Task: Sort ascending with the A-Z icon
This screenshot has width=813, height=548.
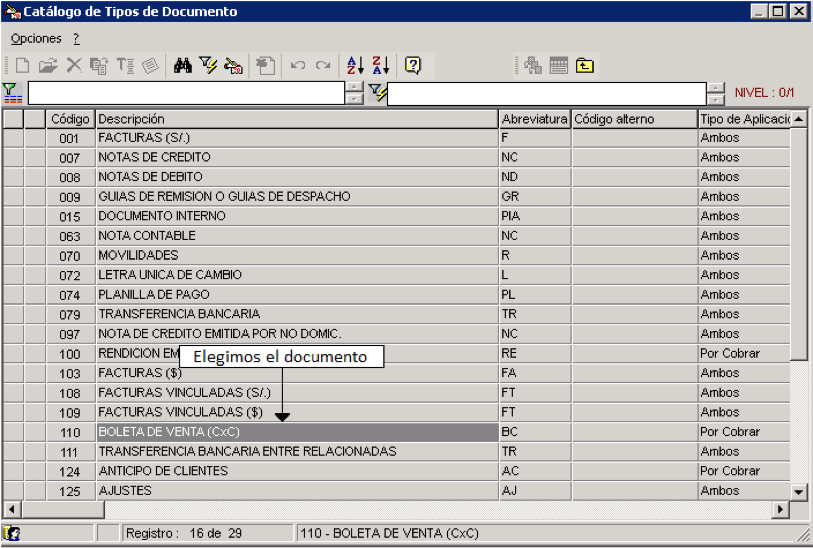Action: pyautogui.click(x=355, y=65)
